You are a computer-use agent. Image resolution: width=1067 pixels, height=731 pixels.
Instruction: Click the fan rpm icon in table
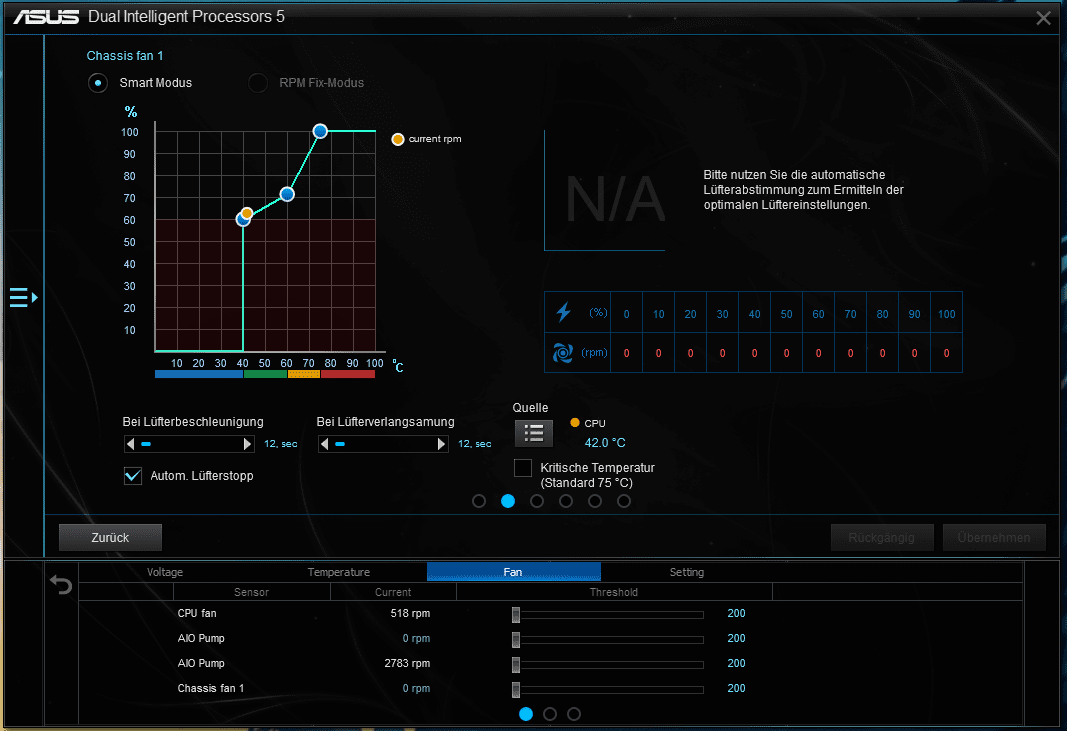[563, 353]
